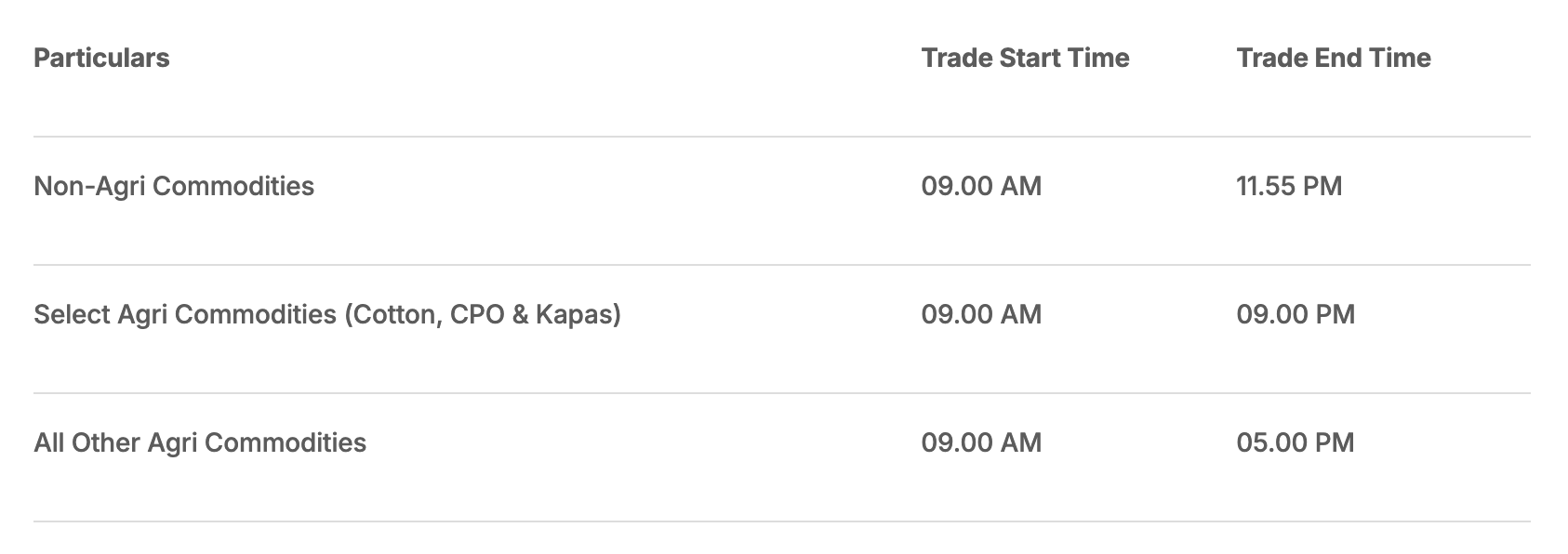Click start time for Select Agri Commodities

981,314
